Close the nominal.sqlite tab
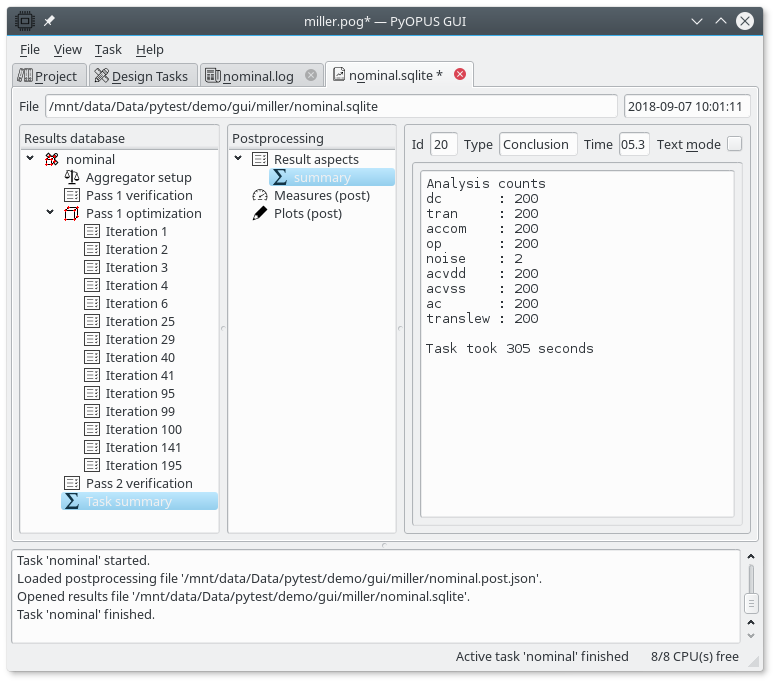 pyautogui.click(x=460, y=74)
